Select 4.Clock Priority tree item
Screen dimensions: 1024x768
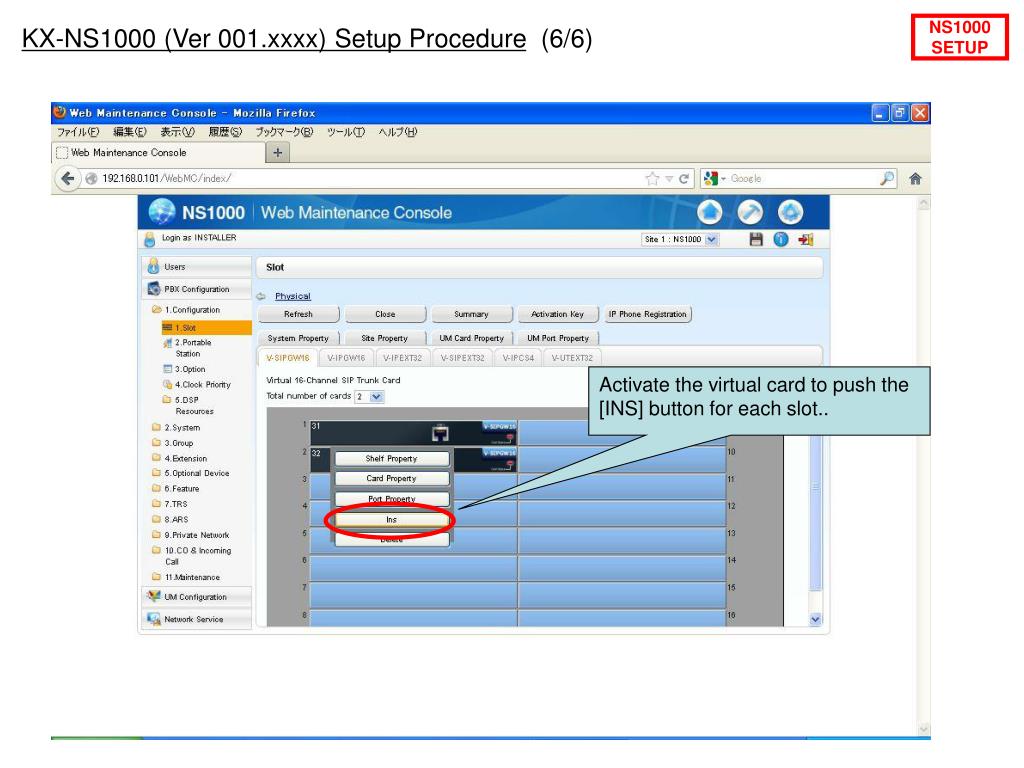(x=197, y=385)
